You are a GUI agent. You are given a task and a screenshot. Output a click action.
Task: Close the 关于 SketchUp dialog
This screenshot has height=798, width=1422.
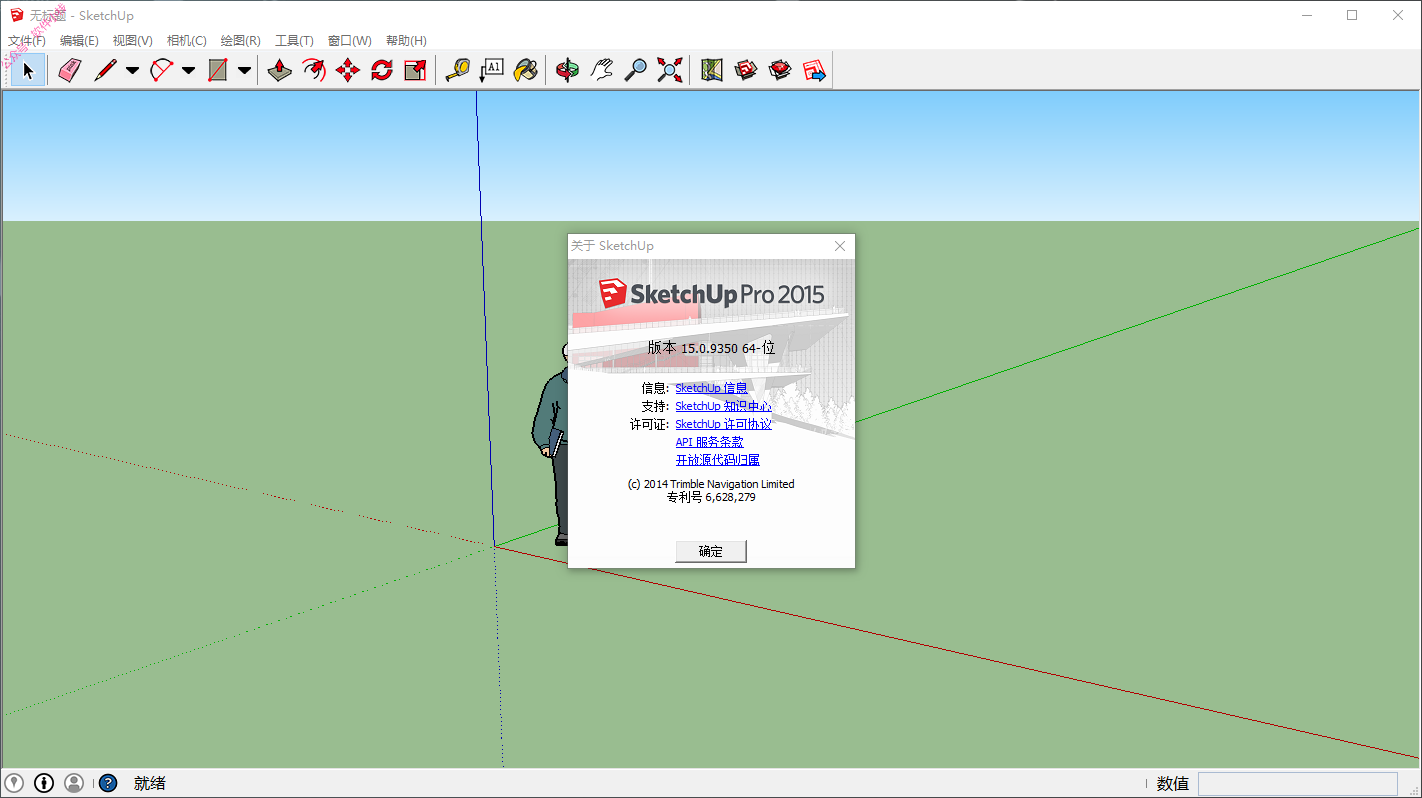[840, 246]
